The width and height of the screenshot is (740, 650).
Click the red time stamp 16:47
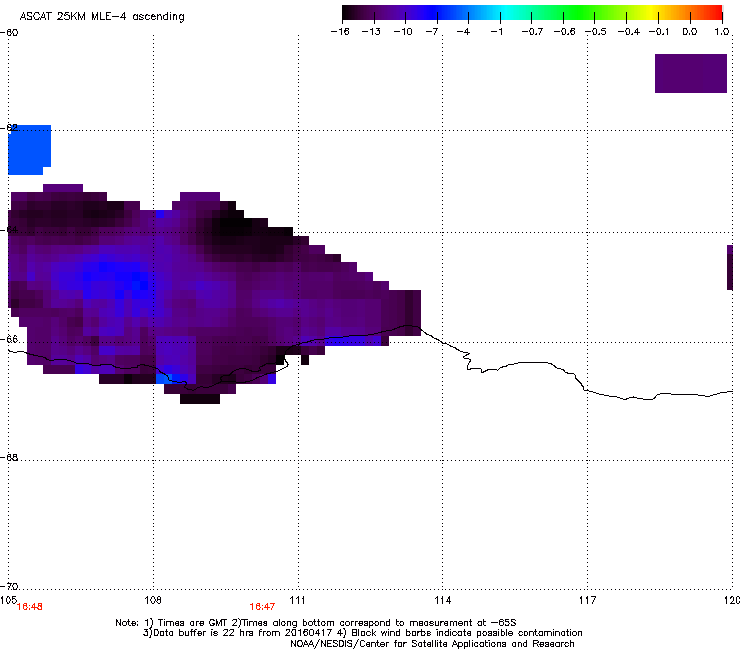[x=262, y=607]
